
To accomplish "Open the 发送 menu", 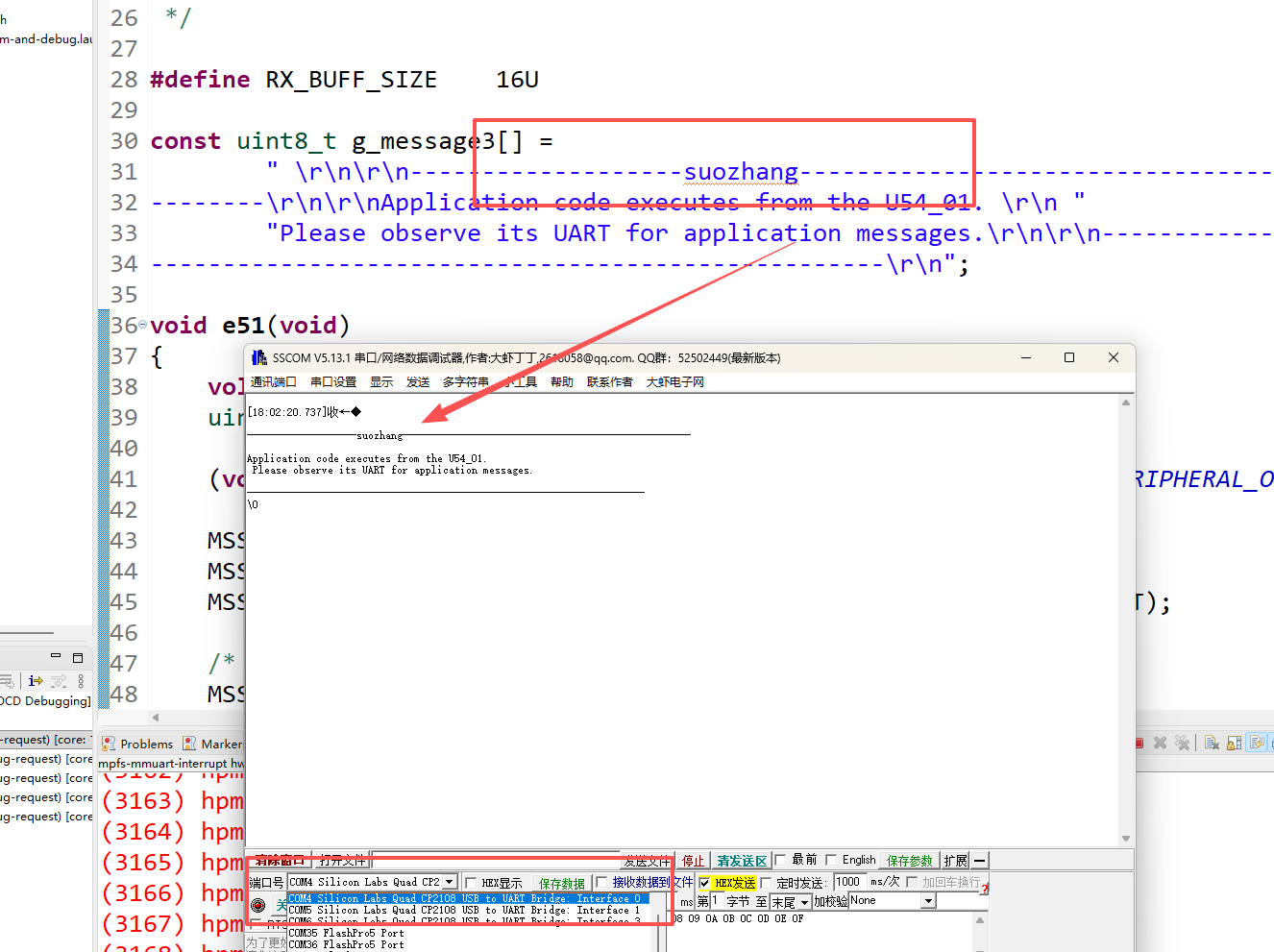I will tap(418, 381).
